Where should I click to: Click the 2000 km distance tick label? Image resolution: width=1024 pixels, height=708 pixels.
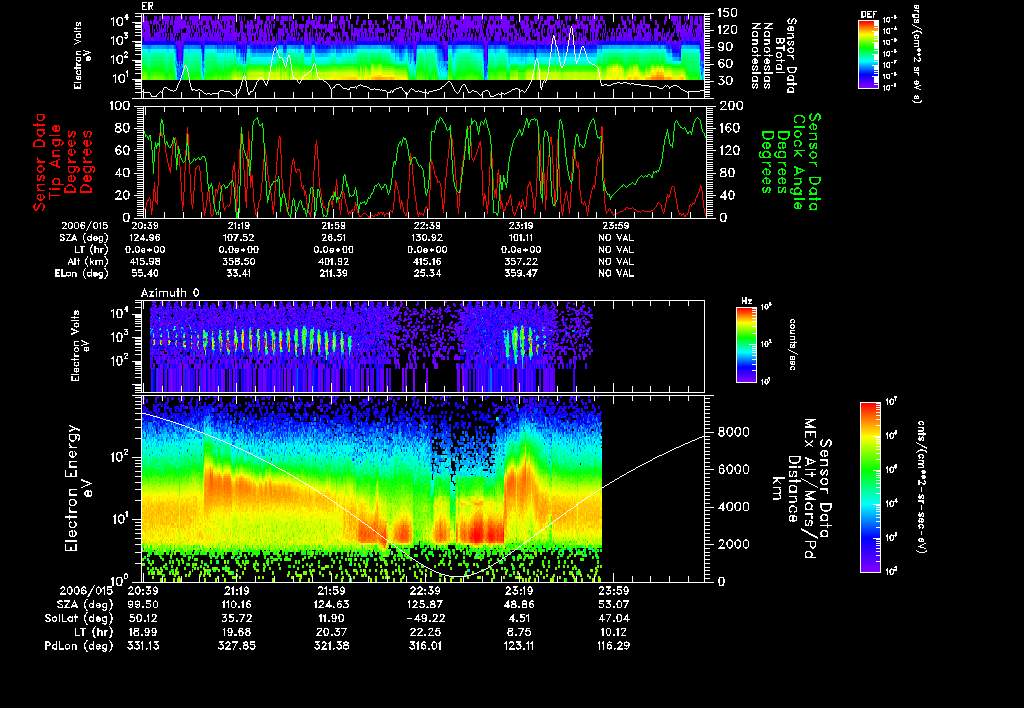tap(733, 544)
